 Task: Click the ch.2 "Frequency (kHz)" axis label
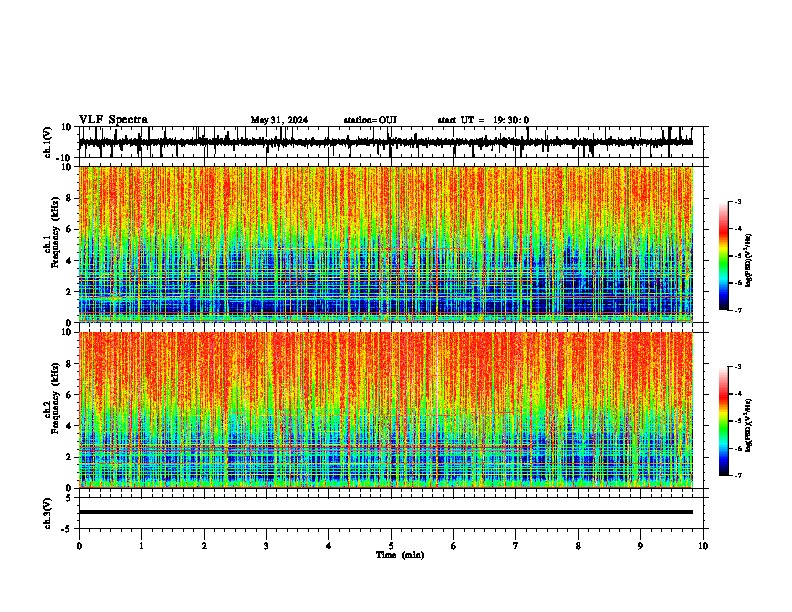tap(56, 398)
